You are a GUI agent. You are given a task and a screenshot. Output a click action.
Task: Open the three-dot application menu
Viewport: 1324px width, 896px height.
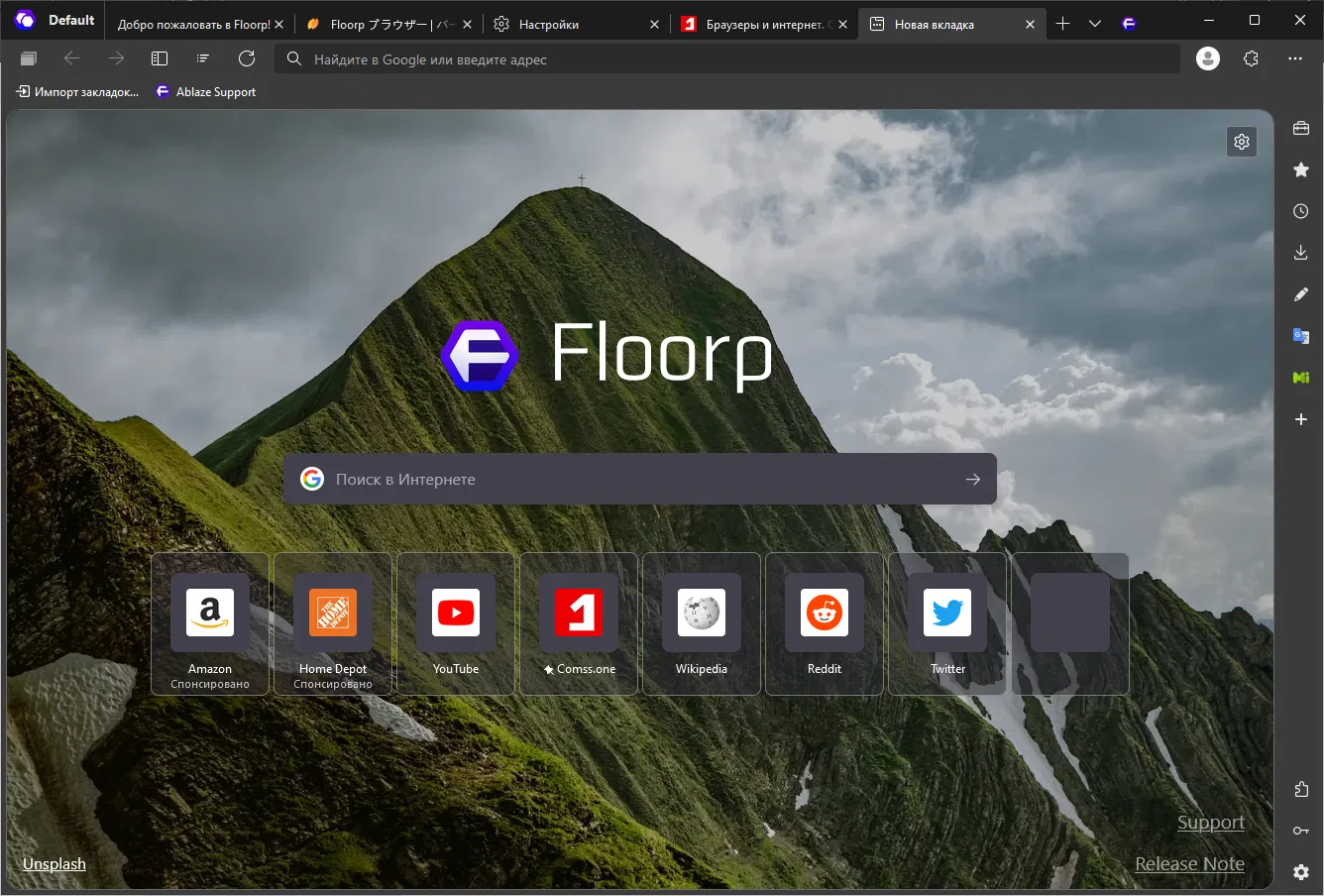coord(1295,58)
